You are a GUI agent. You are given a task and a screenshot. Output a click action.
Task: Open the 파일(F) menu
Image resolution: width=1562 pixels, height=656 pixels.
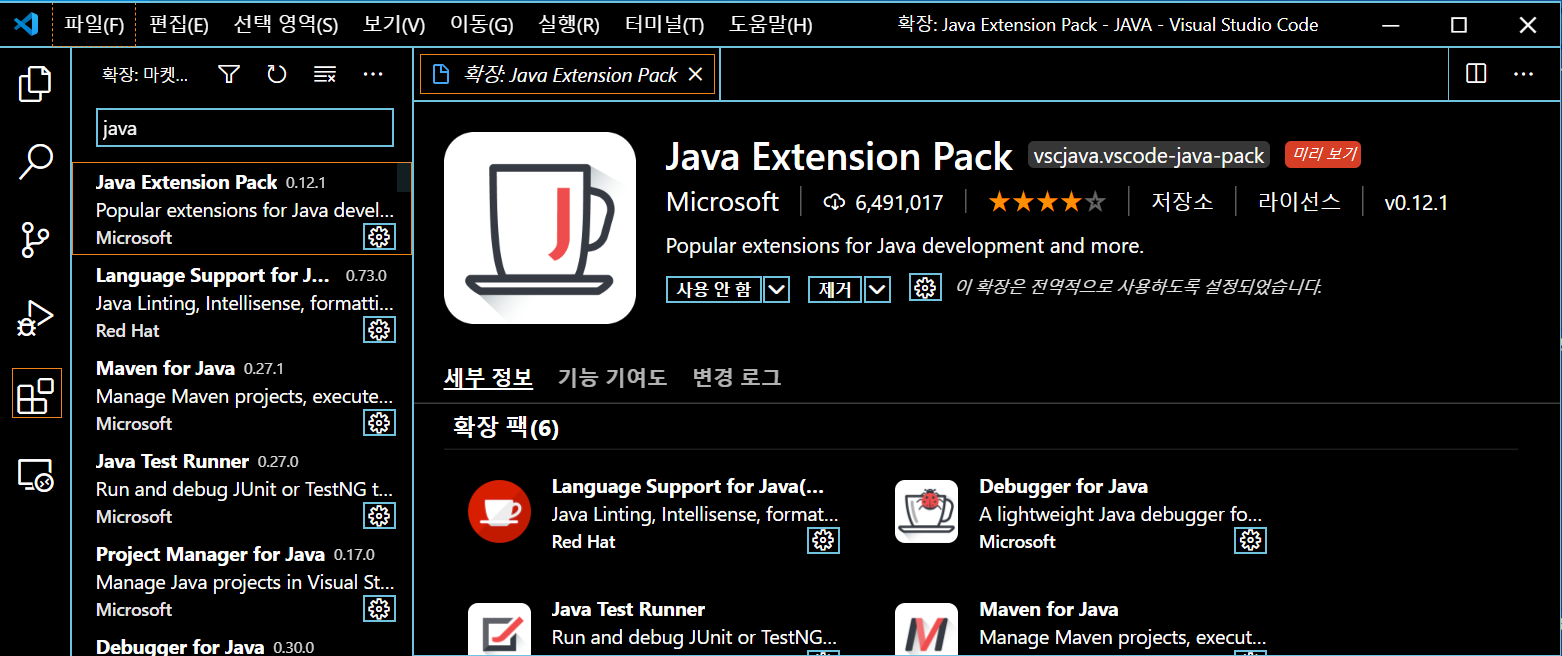(94, 25)
